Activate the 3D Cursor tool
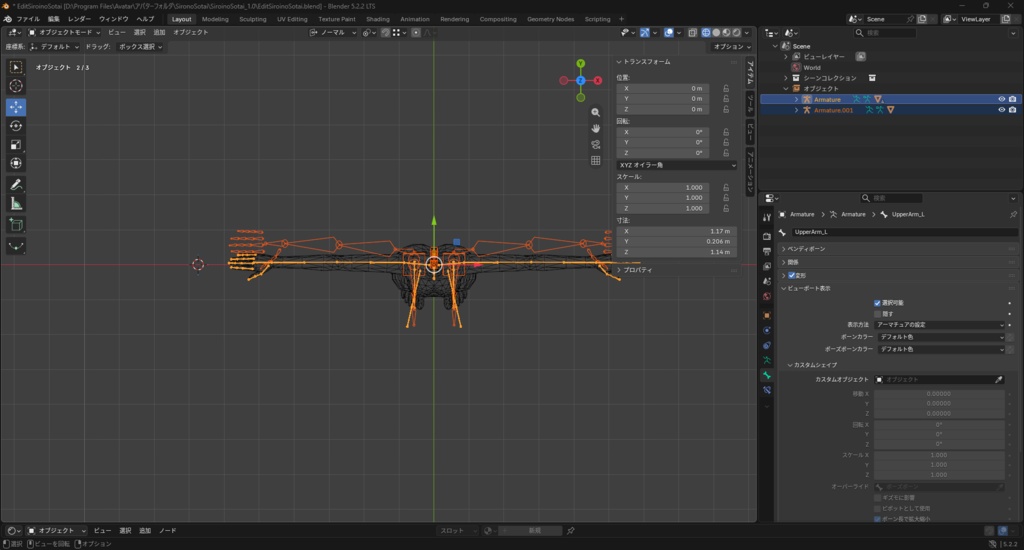This screenshot has height=550, width=1024. click(x=16, y=86)
